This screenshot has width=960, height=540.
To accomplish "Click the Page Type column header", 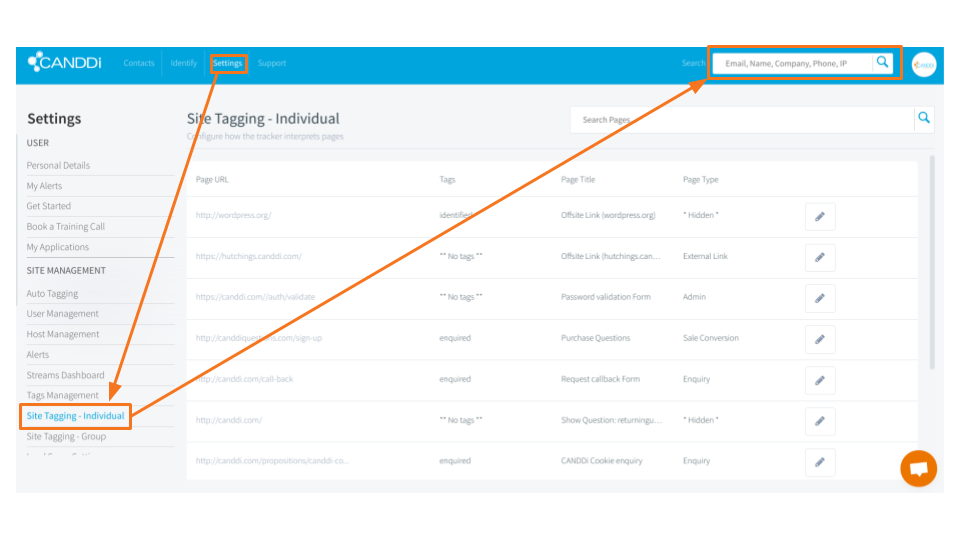I will (x=700, y=179).
